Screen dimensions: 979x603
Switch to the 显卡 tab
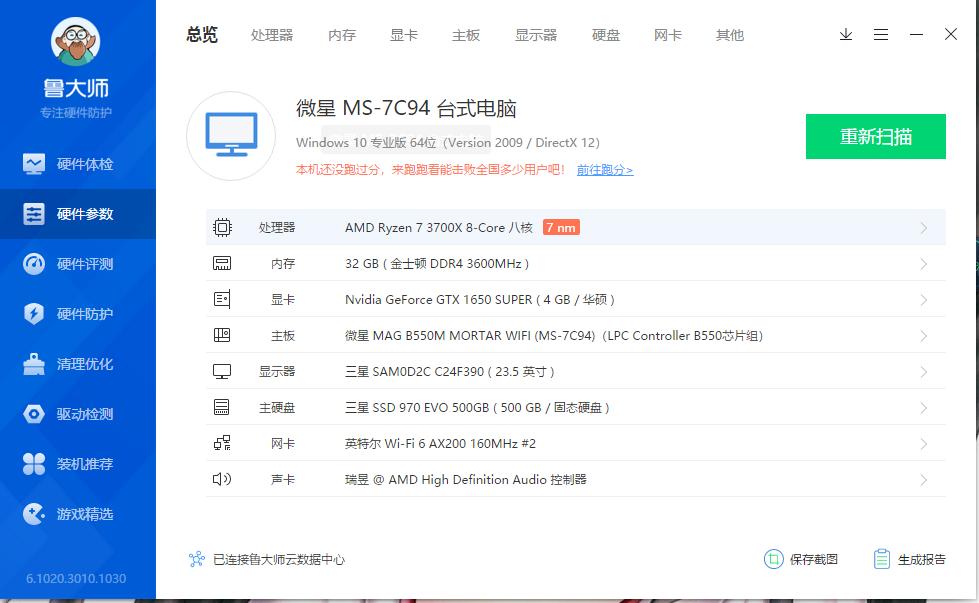tap(404, 35)
